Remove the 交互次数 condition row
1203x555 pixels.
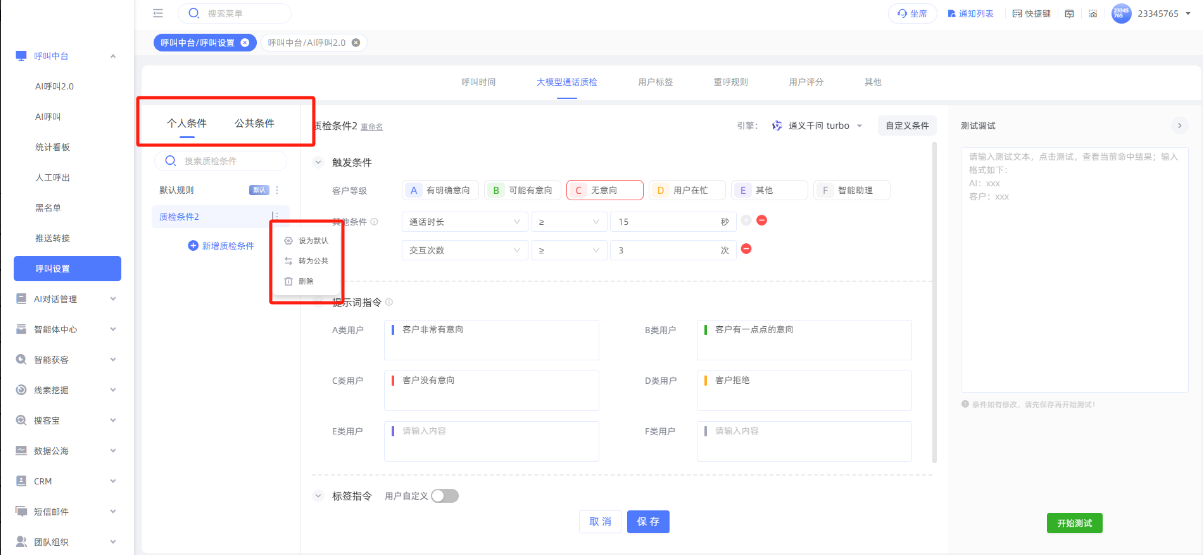746,250
